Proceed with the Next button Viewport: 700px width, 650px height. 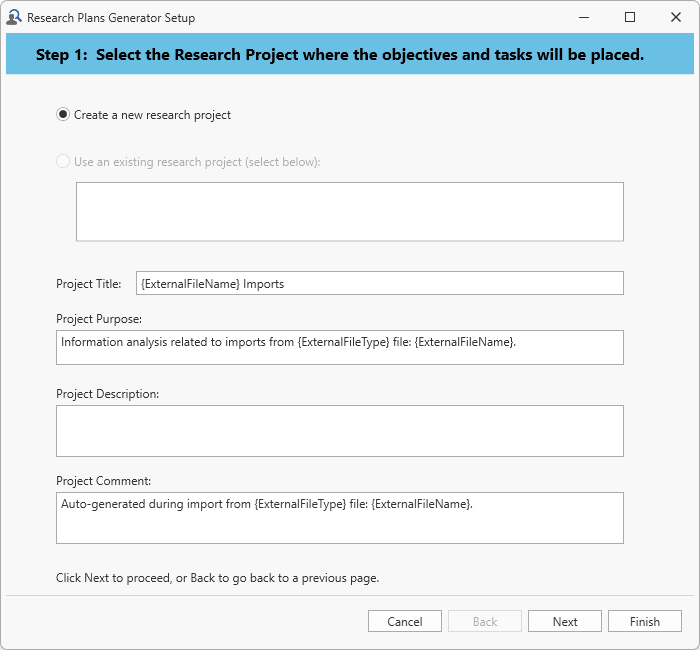tap(565, 621)
